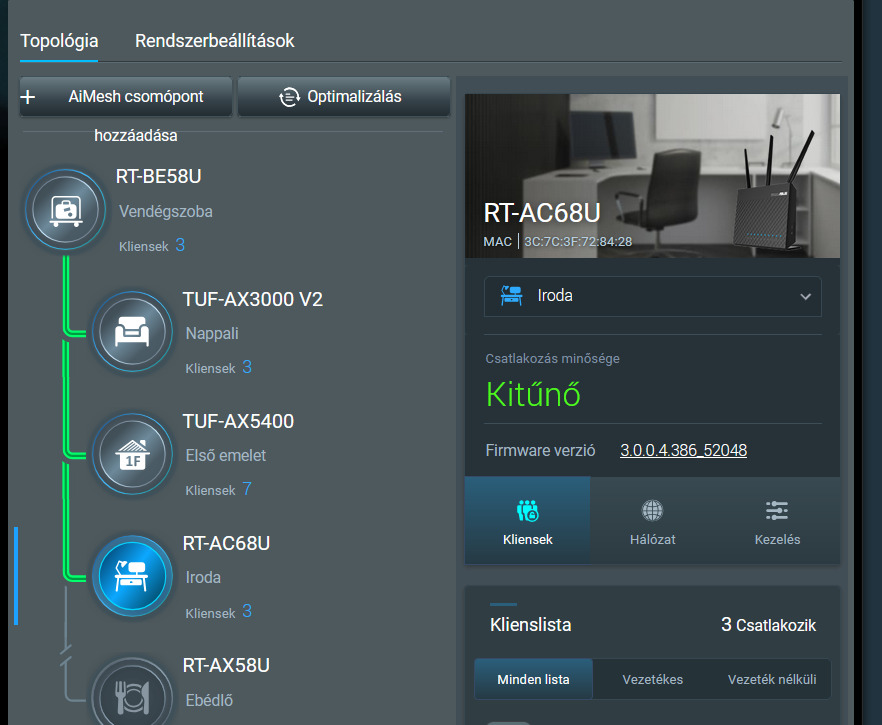882x725 pixels.
Task: Click Kliensek 3 count under RT-BE58U
Action: click(x=152, y=245)
